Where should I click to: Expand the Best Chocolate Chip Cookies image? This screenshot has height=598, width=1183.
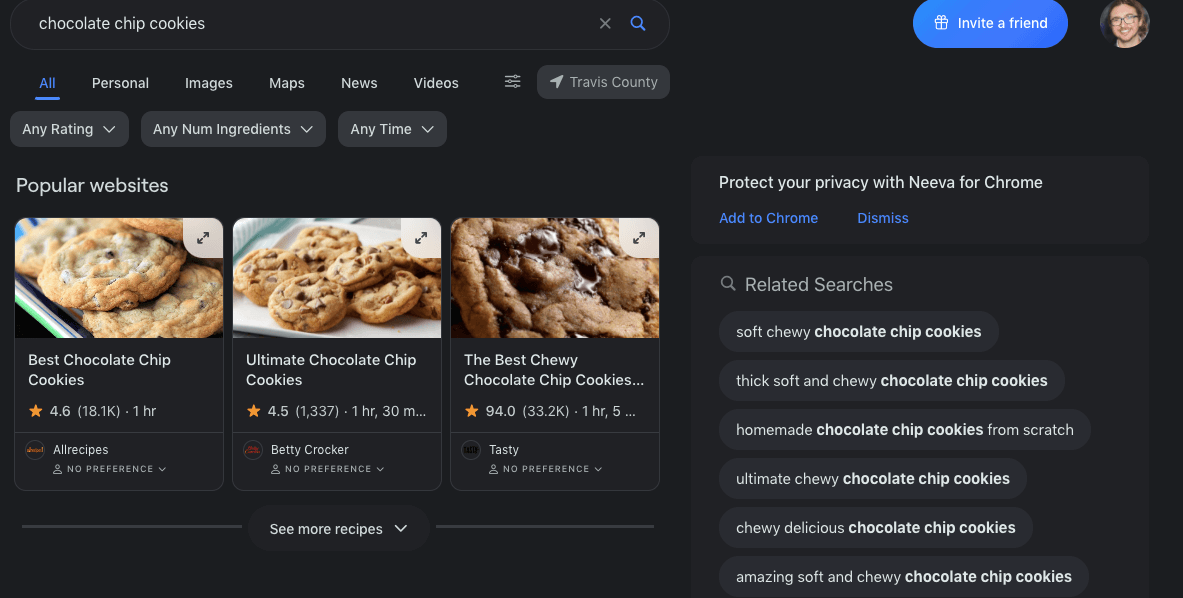[x=203, y=238]
